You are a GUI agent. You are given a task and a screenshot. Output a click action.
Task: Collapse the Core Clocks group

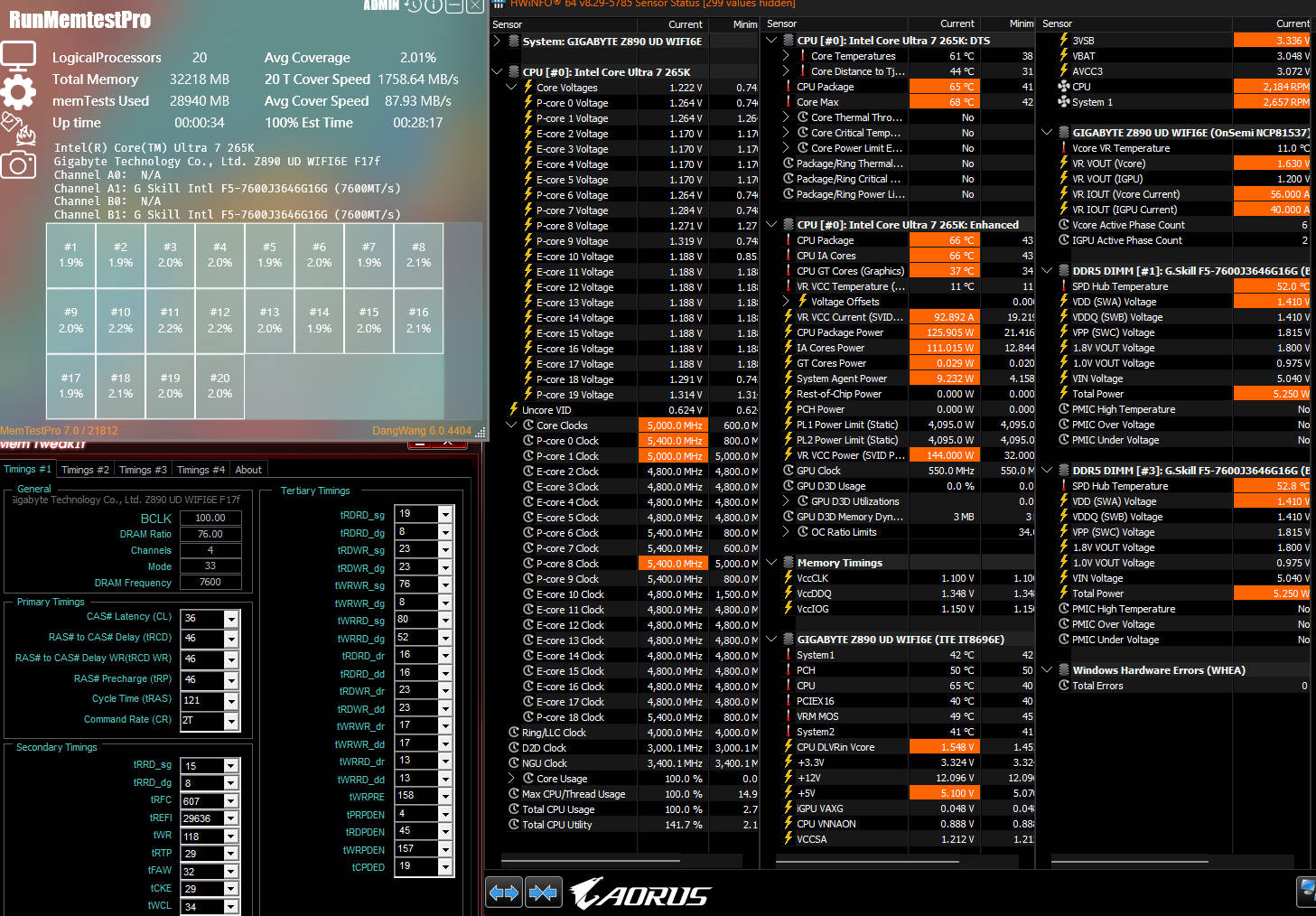coord(512,425)
